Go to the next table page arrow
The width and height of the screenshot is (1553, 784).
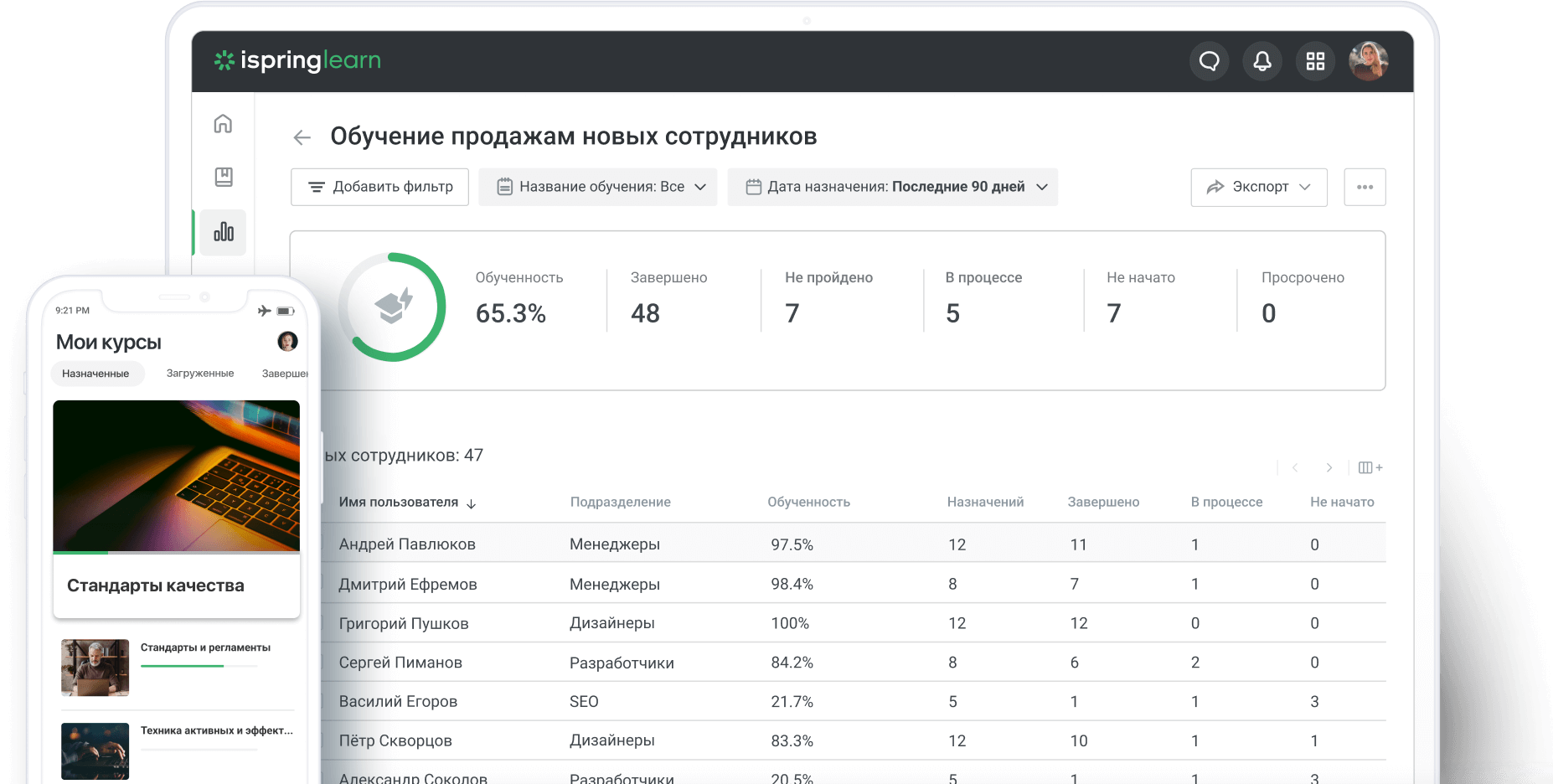(1329, 467)
